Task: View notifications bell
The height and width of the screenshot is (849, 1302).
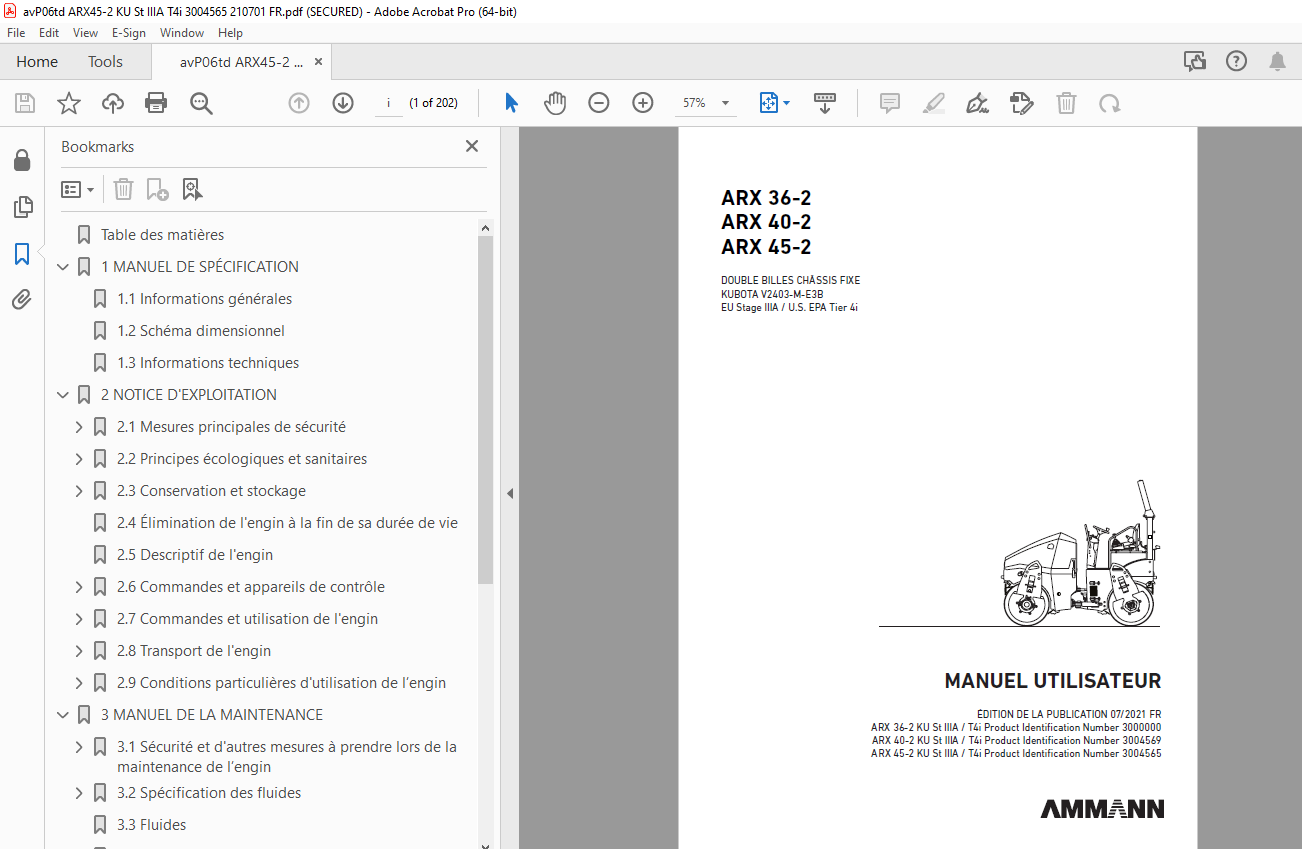Action: click(1277, 61)
